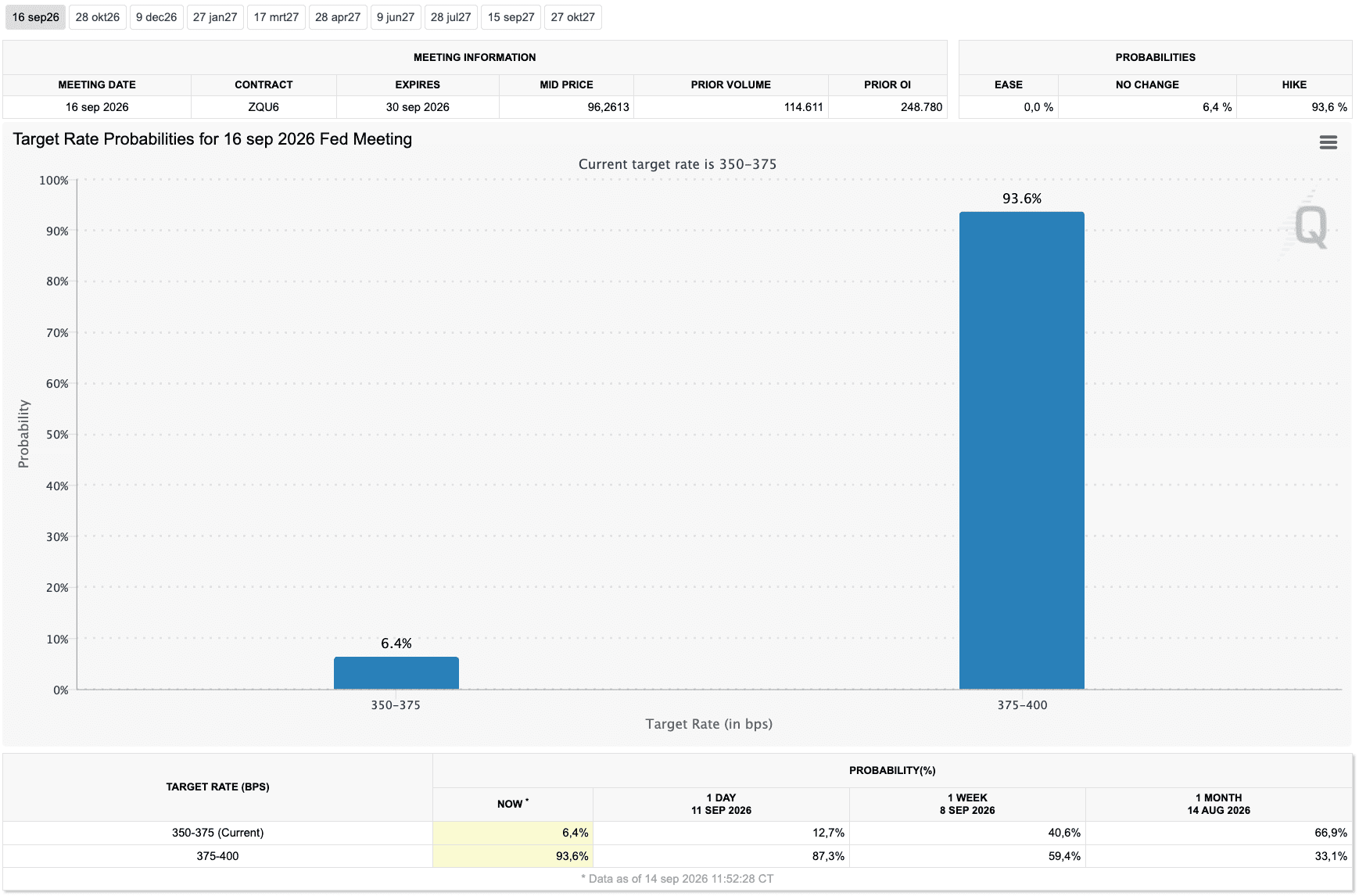The height and width of the screenshot is (896, 1359).
Task: Click the MID PRICE value 96,2613
Action: pyautogui.click(x=608, y=107)
